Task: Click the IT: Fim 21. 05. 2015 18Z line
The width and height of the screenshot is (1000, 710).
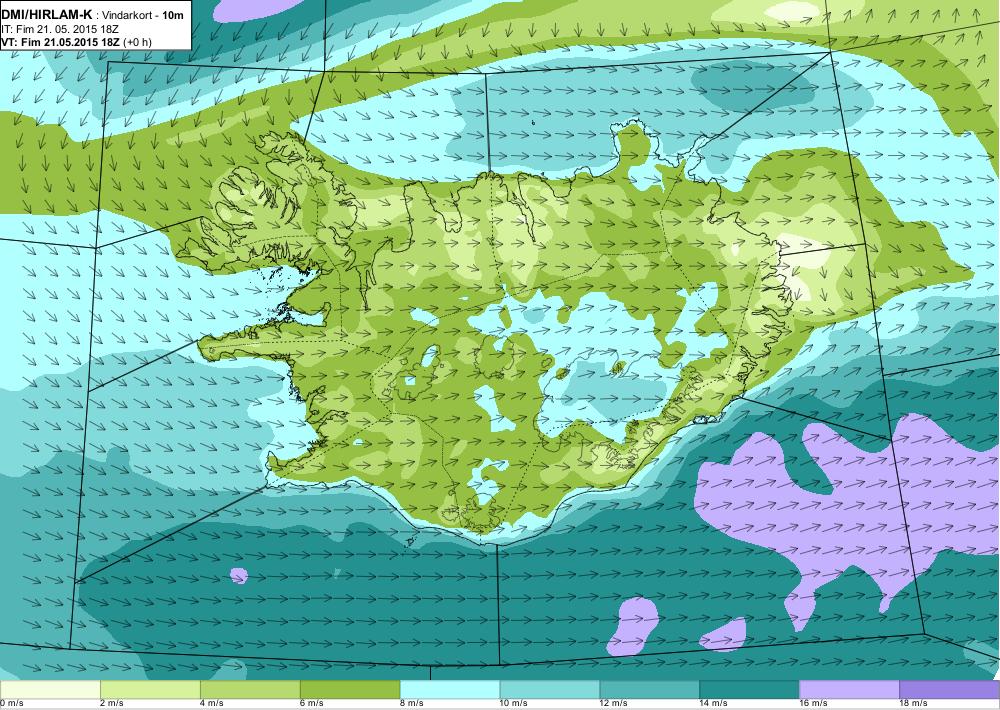Action: [x=60, y=29]
